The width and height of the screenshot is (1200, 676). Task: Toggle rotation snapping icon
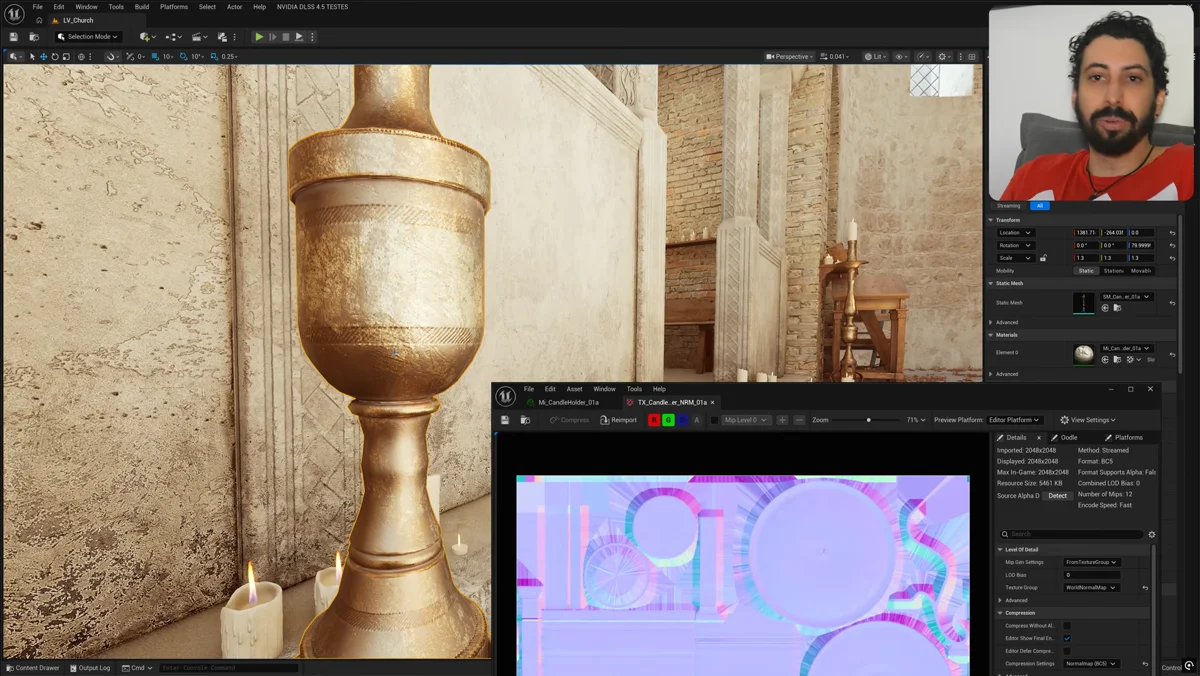(183, 57)
